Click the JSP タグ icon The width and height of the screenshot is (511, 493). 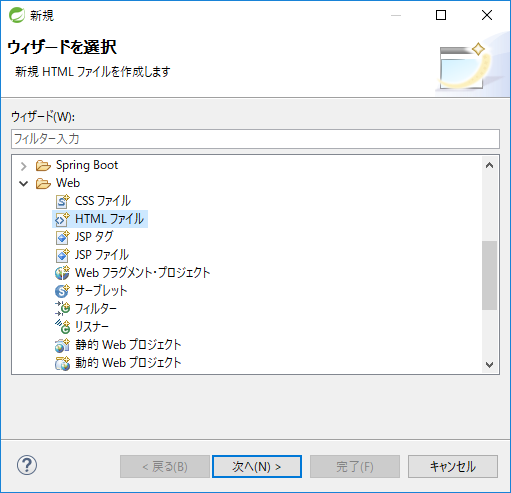tap(62, 237)
